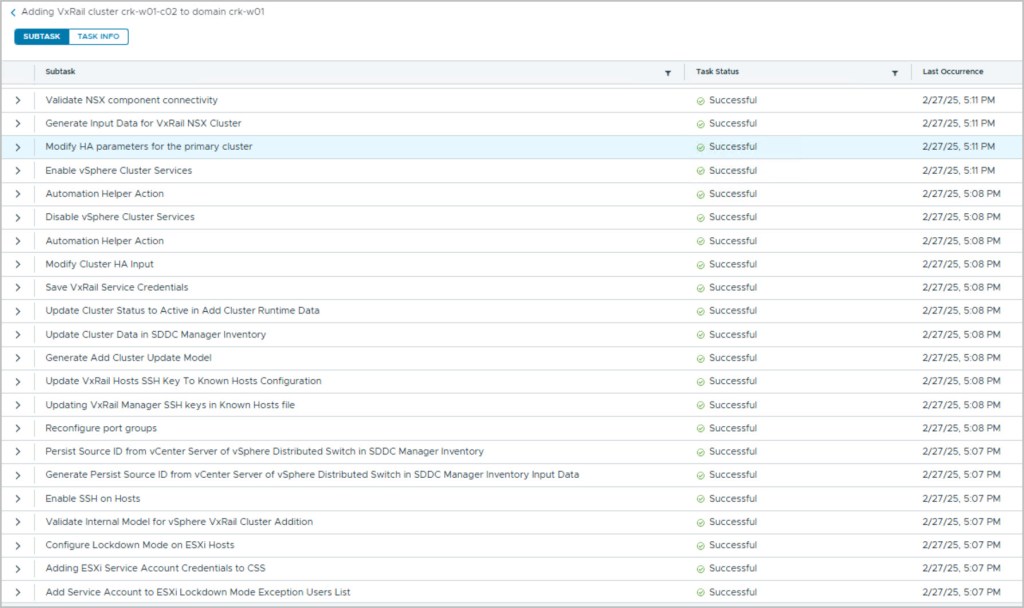
Task: Click the back arrow beside the page title
Action: point(12,12)
